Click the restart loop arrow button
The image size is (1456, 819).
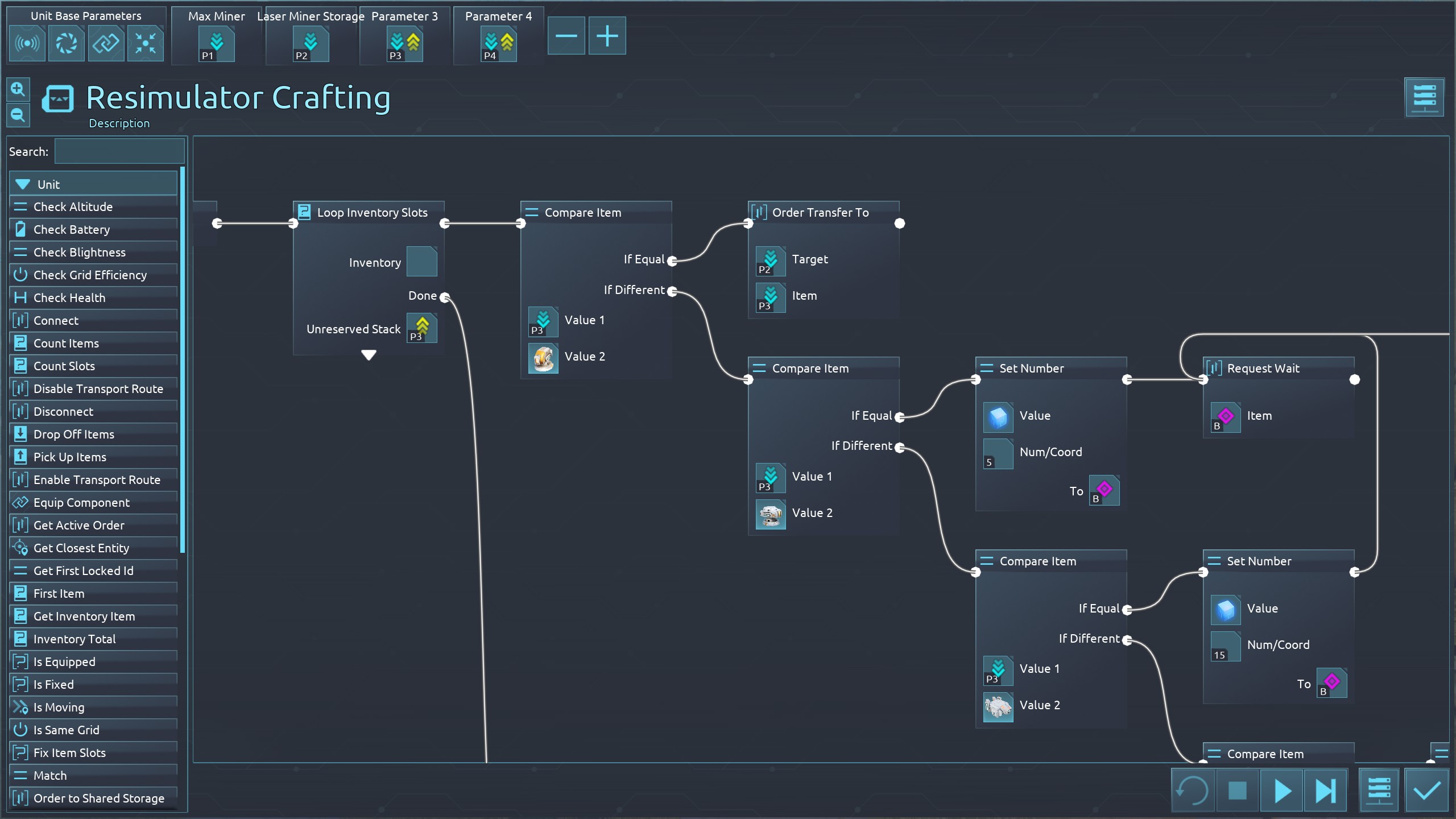point(1193,791)
